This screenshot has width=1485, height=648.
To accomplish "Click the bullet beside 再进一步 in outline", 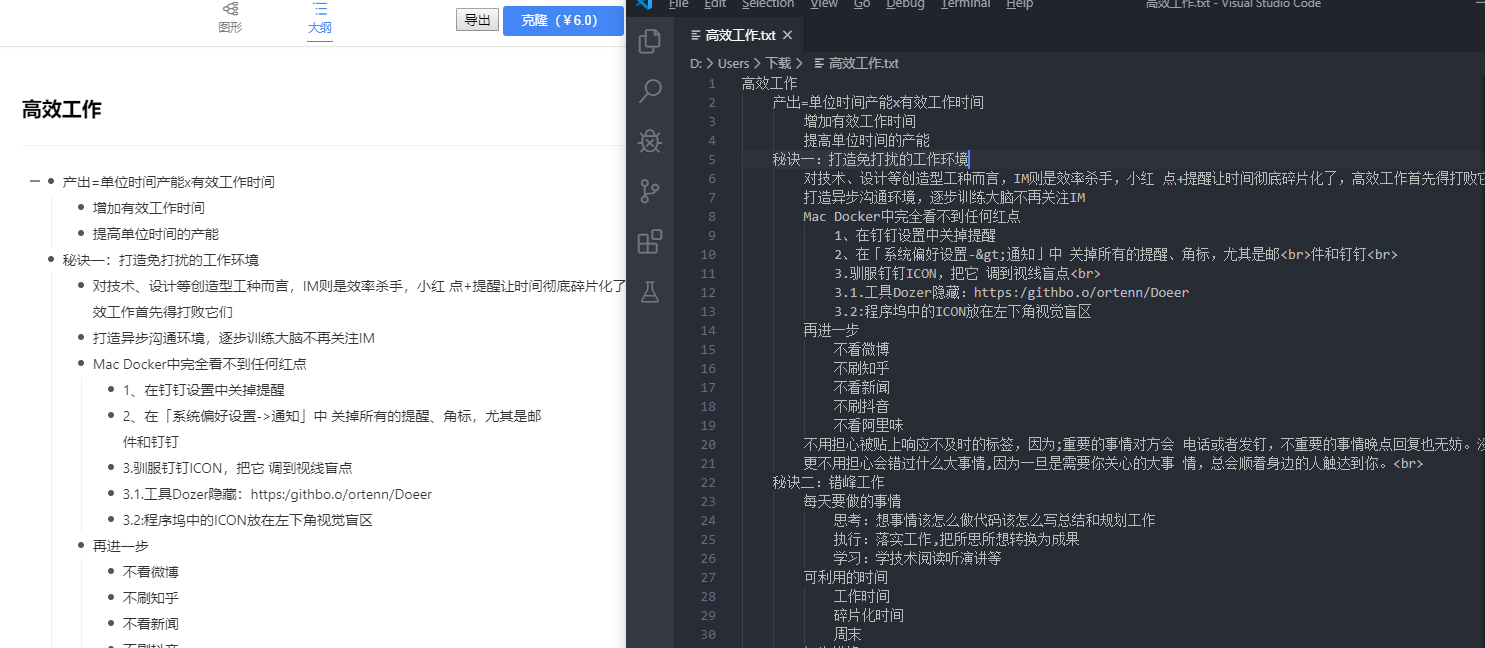I will [81, 546].
